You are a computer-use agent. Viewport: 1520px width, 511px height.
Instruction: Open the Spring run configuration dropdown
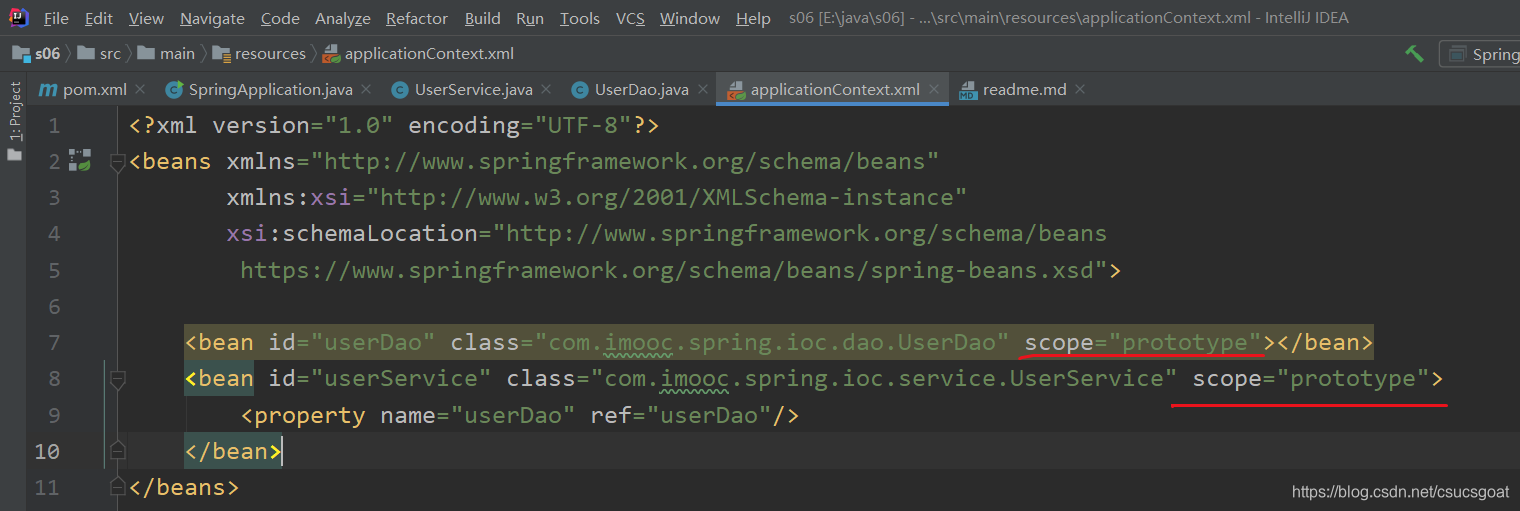tap(1480, 54)
